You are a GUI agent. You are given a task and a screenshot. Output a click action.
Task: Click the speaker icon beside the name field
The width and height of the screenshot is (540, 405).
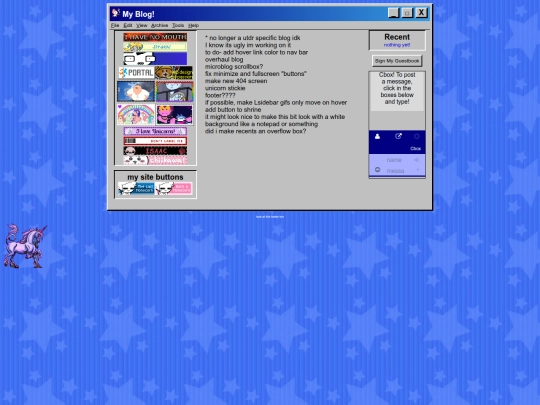coord(417,160)
